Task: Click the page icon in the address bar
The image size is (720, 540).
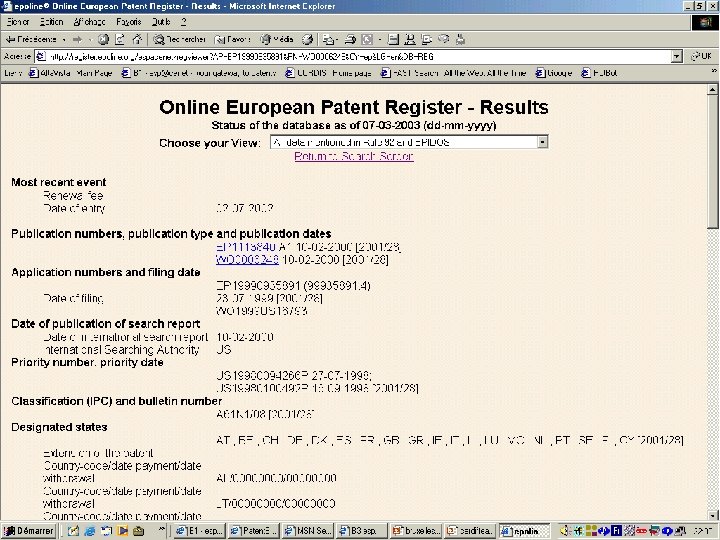Action: click(x=41, y=56)
